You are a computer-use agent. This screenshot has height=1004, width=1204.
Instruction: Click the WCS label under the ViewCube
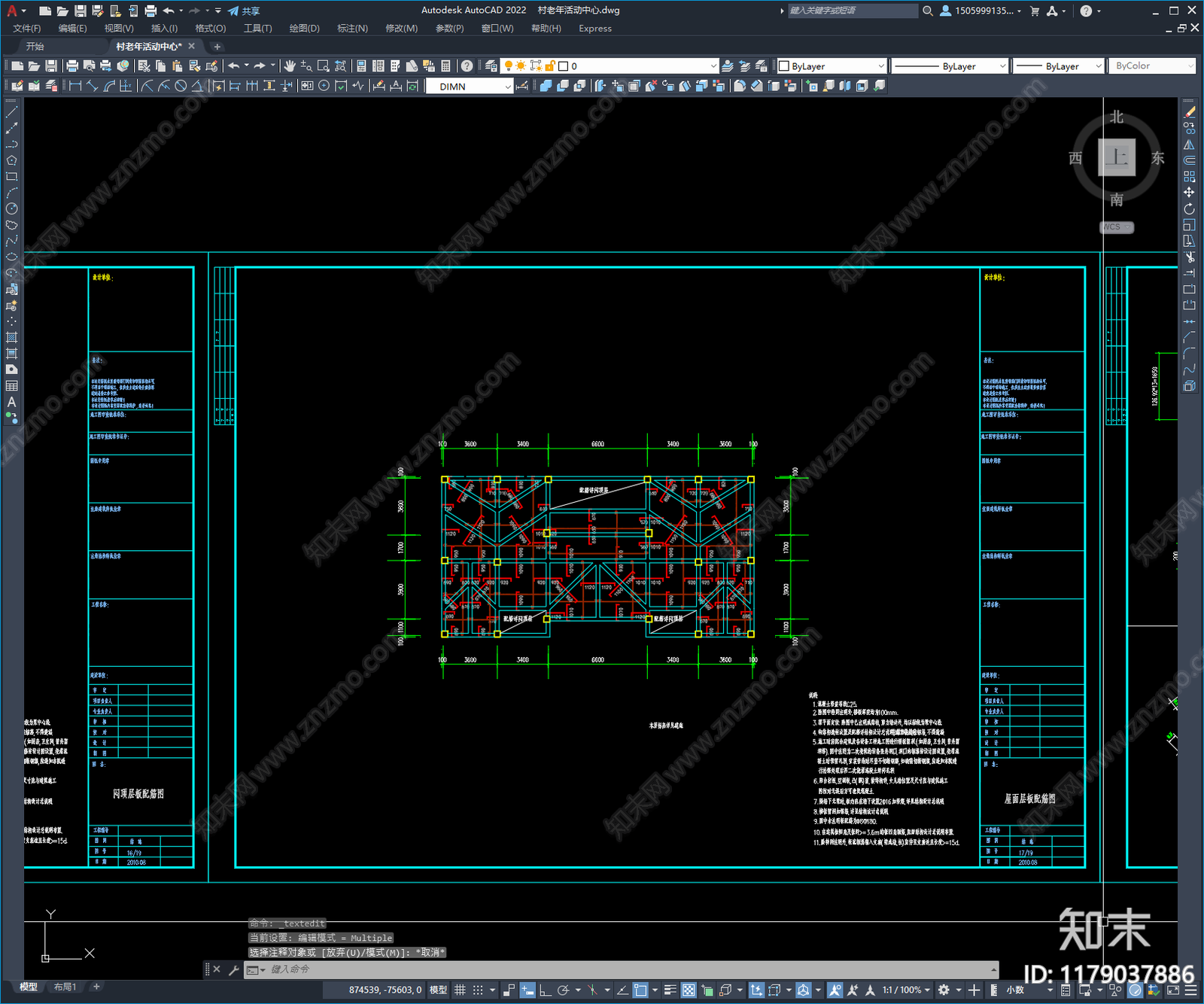1117,227
